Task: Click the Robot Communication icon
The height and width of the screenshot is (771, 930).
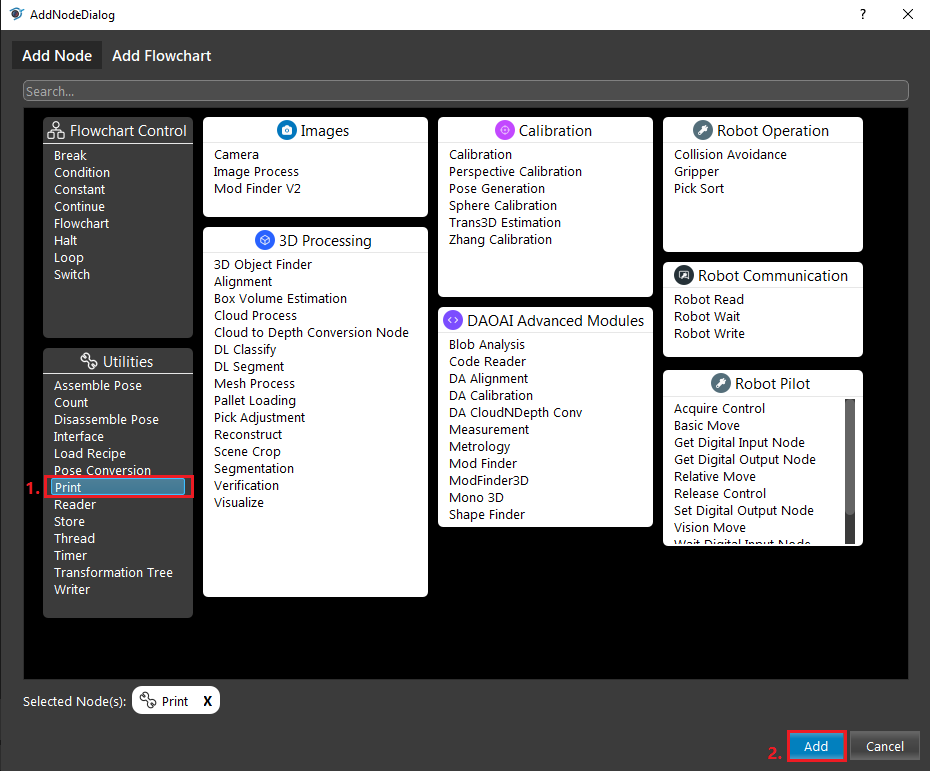Action: (684, 275)
